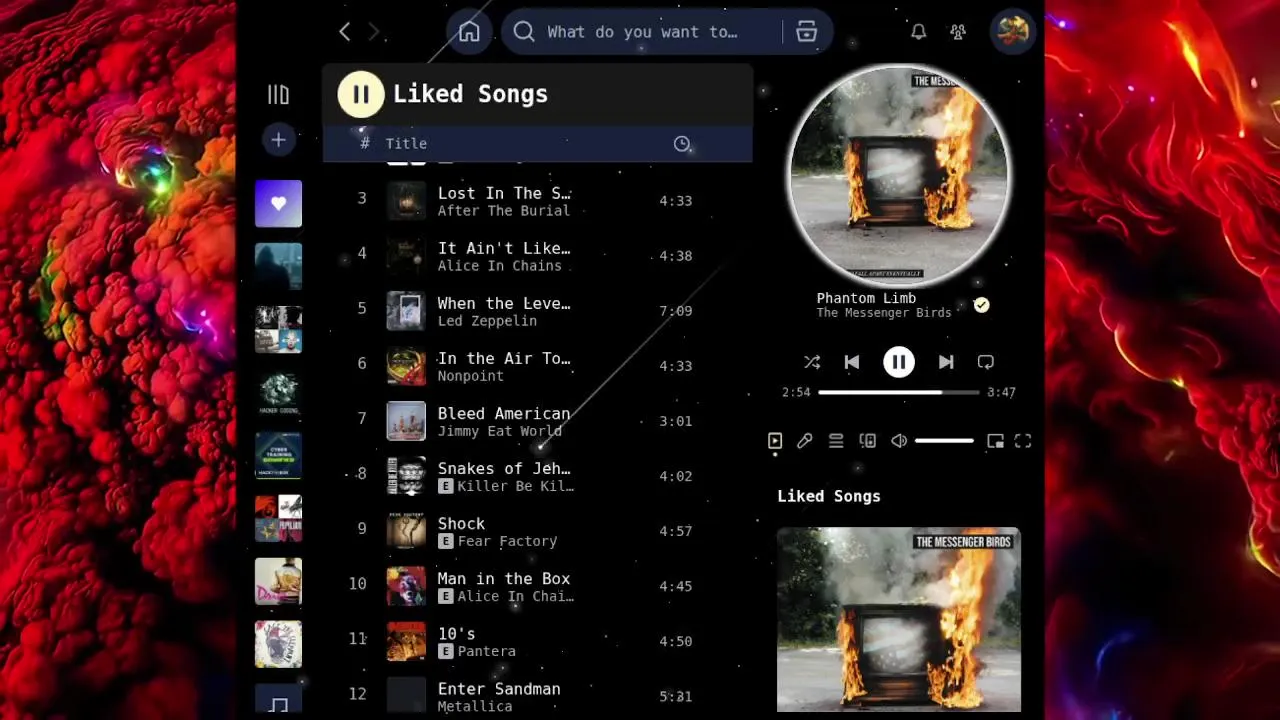Open the miniplayer
Viewport: 1280px width, 720px height.
click(995, 441)
